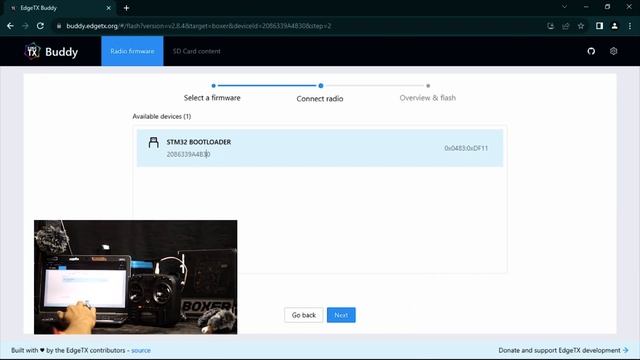The width and height of the screenshot is (640, 360).
Task: Open Donate and support EdgeTX development
Action: (562, 351)
